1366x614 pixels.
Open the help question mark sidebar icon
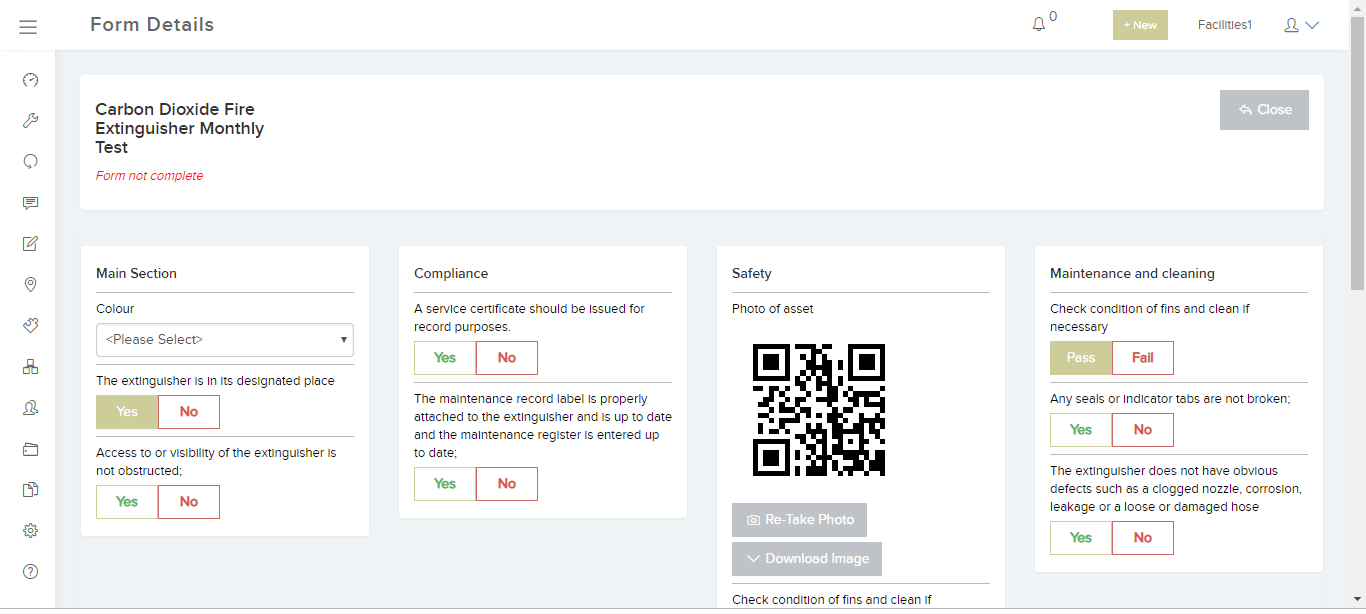(x=30, y=572)
